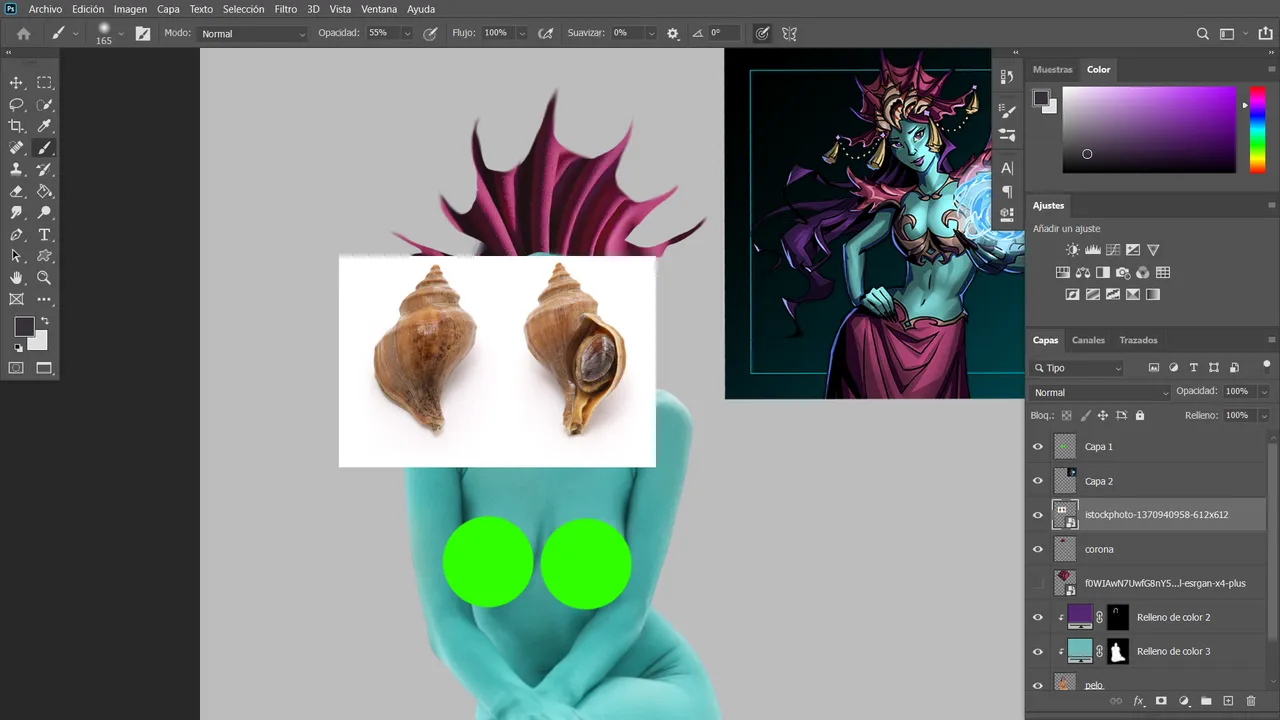Show the hidden esrgan-x4-plus layer
This screenshot has width=1280, height=720.
point(1037,583)
